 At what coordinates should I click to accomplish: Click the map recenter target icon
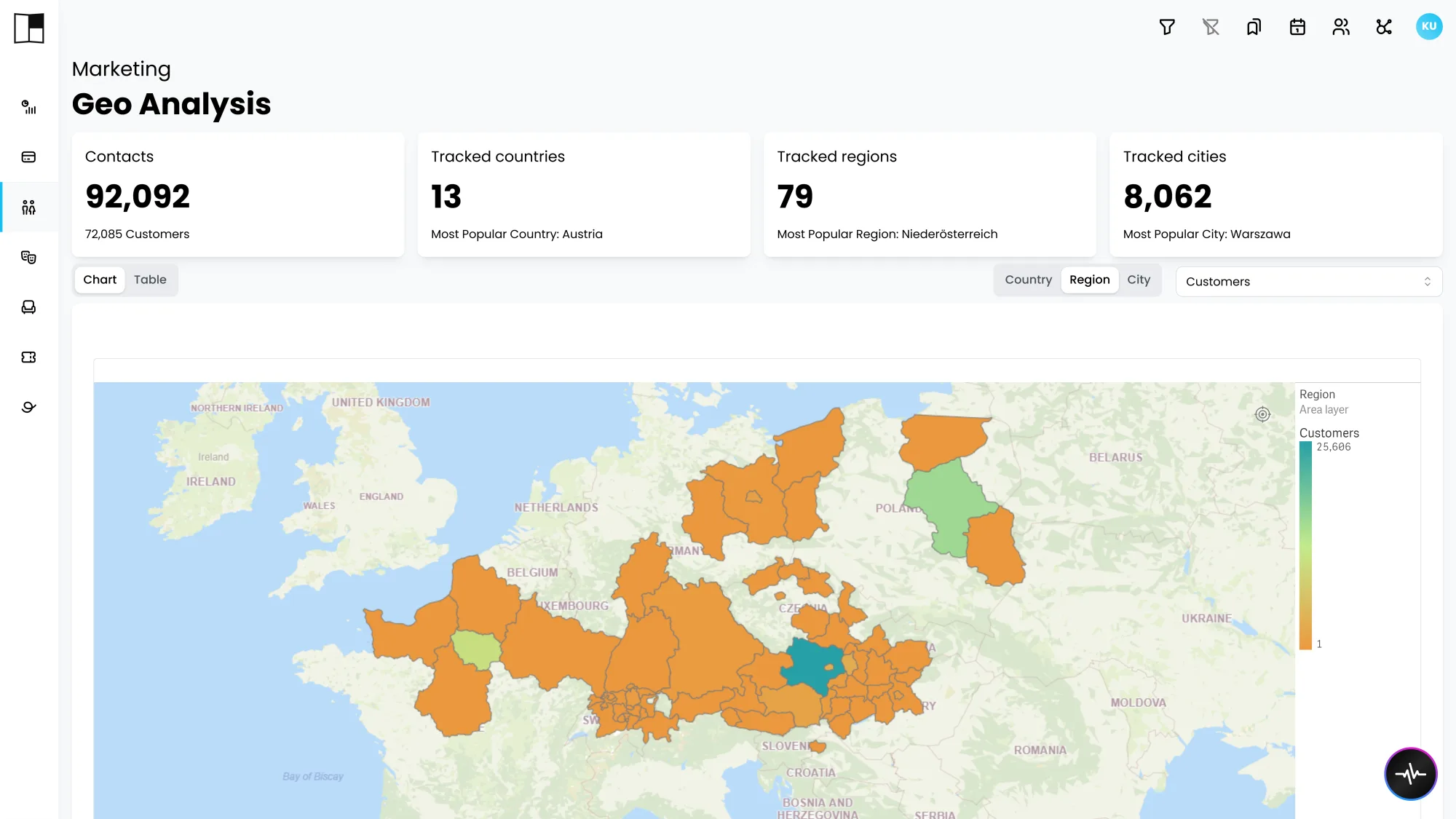(x=1262, y=414)
